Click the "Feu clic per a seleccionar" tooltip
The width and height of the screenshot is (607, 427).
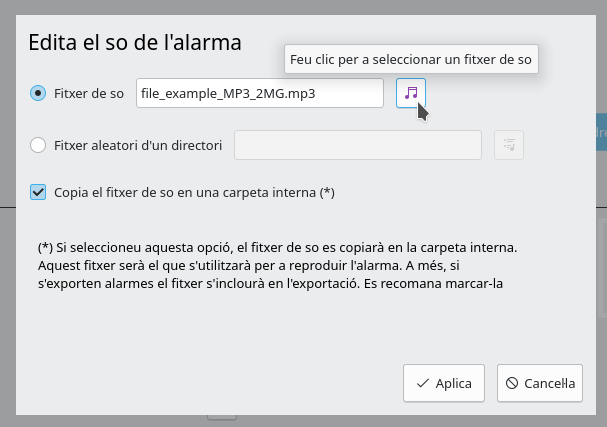(x=411, y=60)
